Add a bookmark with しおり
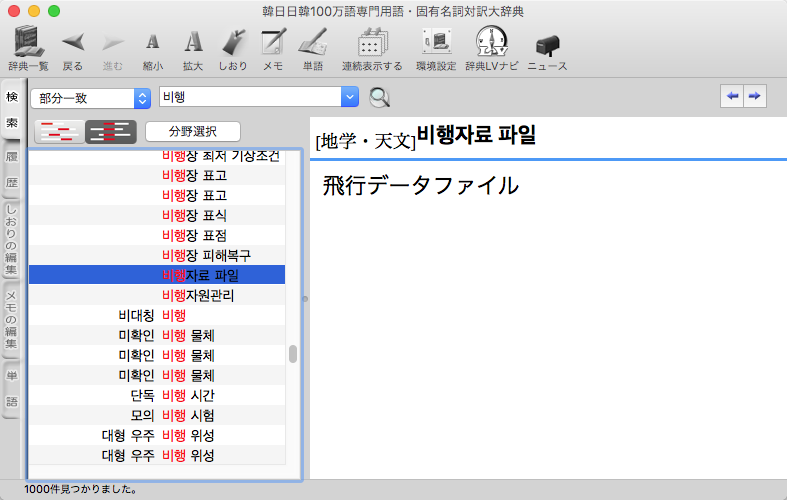The image size is (787, 500). pos(233,48)
